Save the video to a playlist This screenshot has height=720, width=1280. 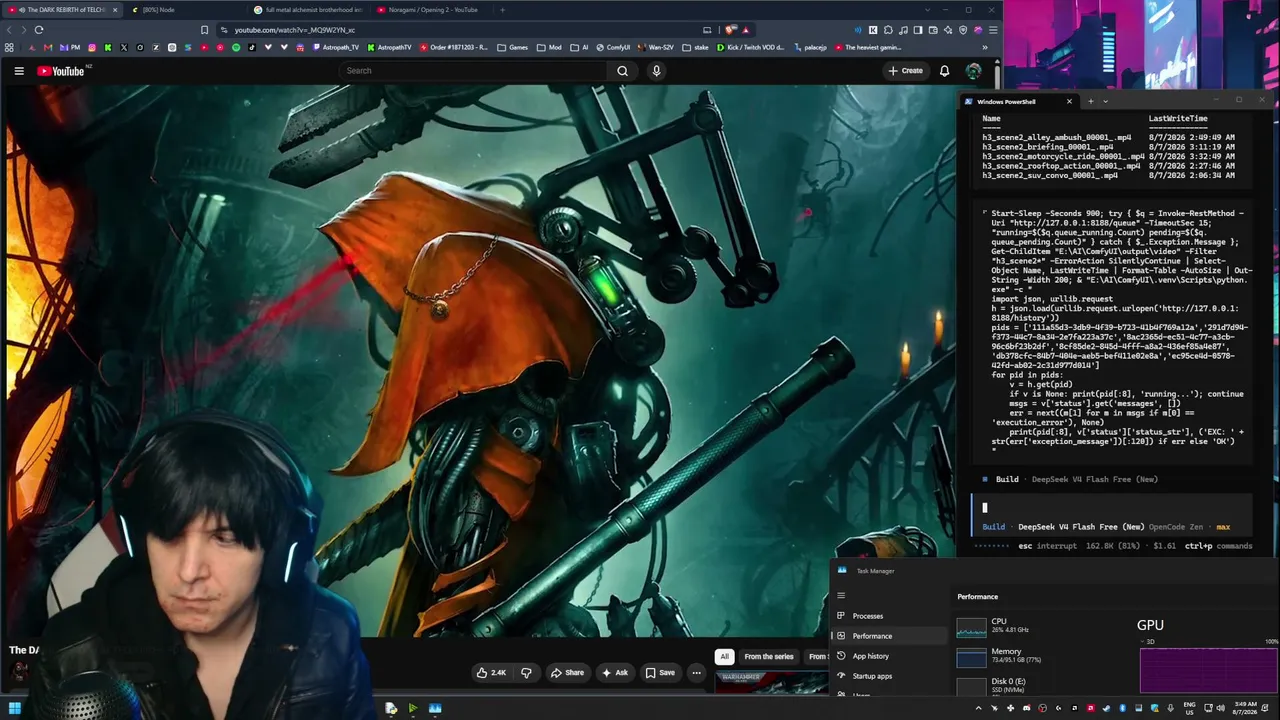660,673
